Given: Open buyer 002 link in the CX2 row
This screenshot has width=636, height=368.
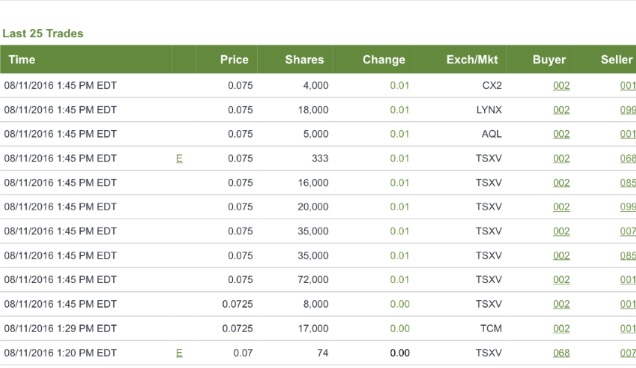Looking at the screenshot, I should pyautogui.click(x=561, y=86).
